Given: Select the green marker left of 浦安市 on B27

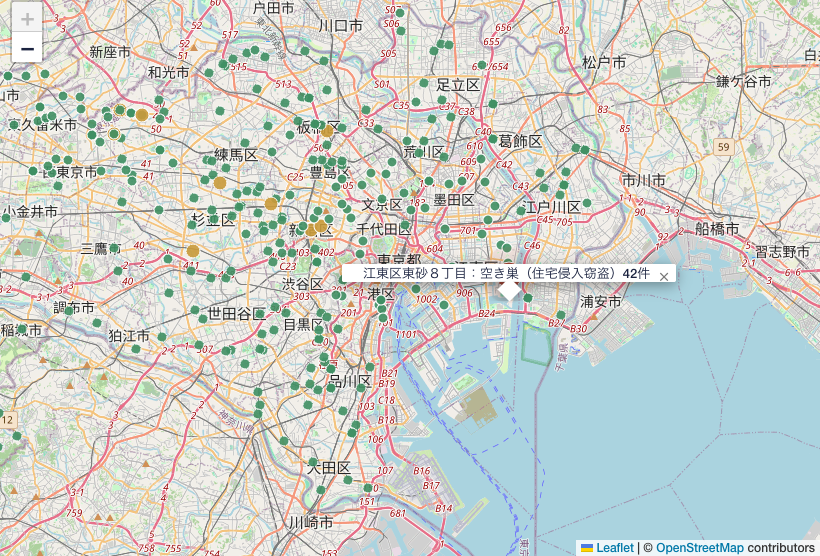Looking at the screenshot, I should (x=561, y=315).
